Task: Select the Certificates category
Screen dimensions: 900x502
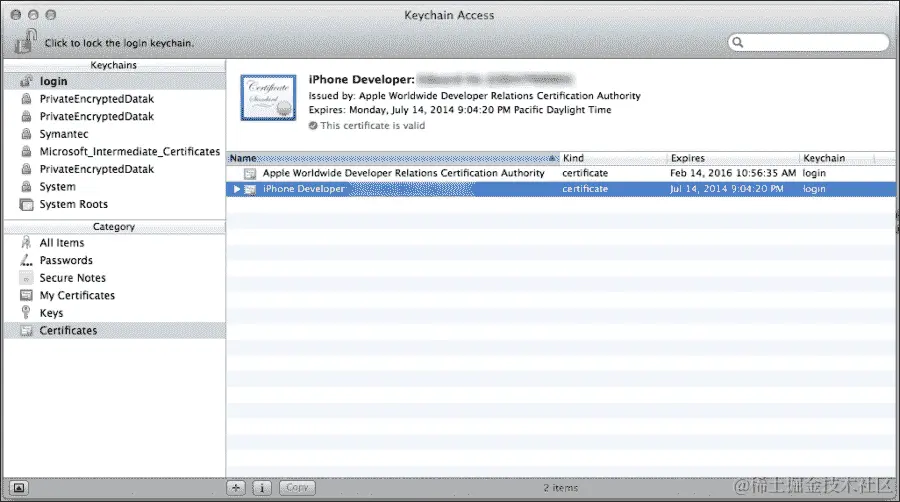Action: pos(114,330)
